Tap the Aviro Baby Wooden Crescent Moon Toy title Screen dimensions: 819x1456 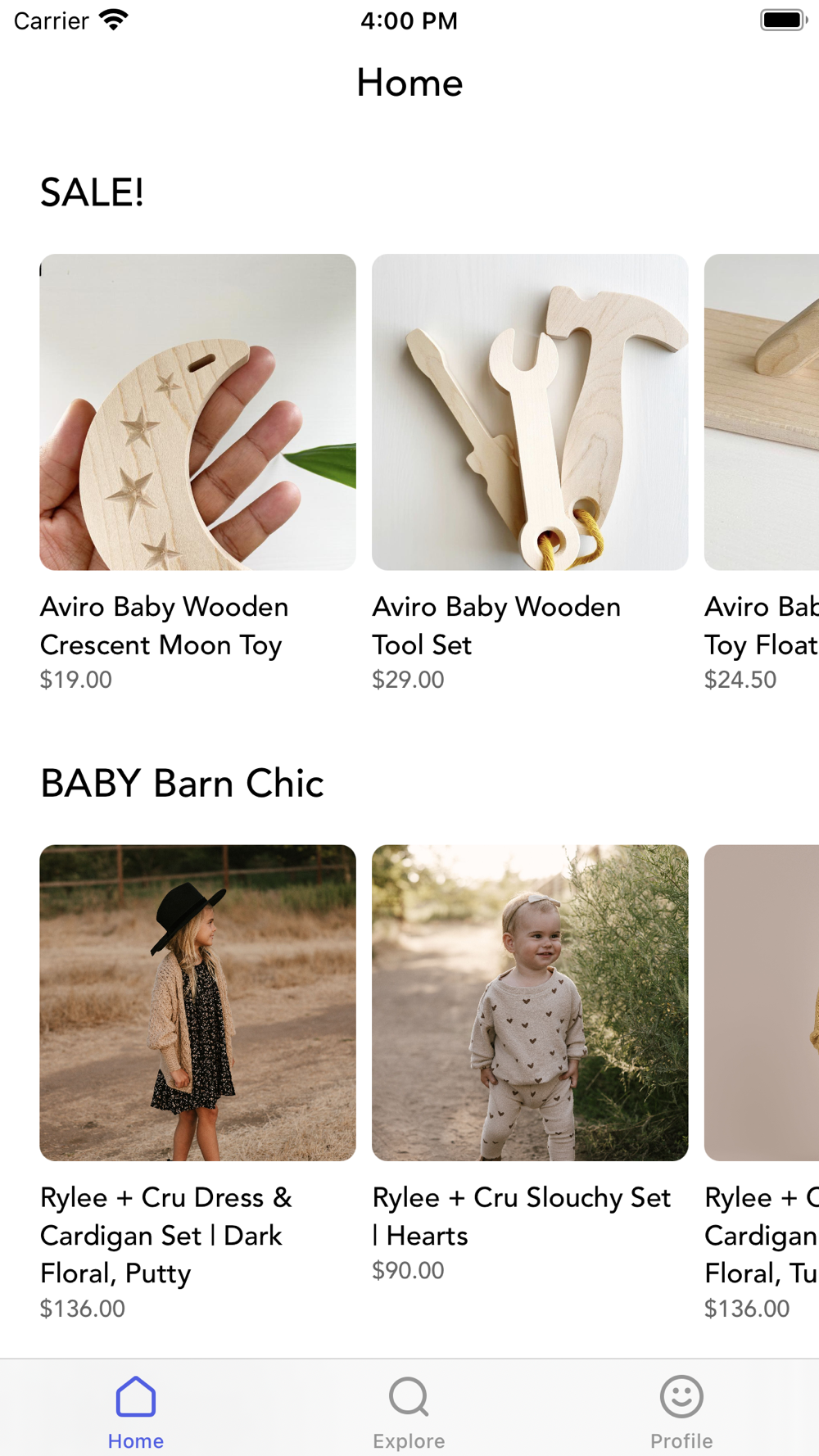165,626
